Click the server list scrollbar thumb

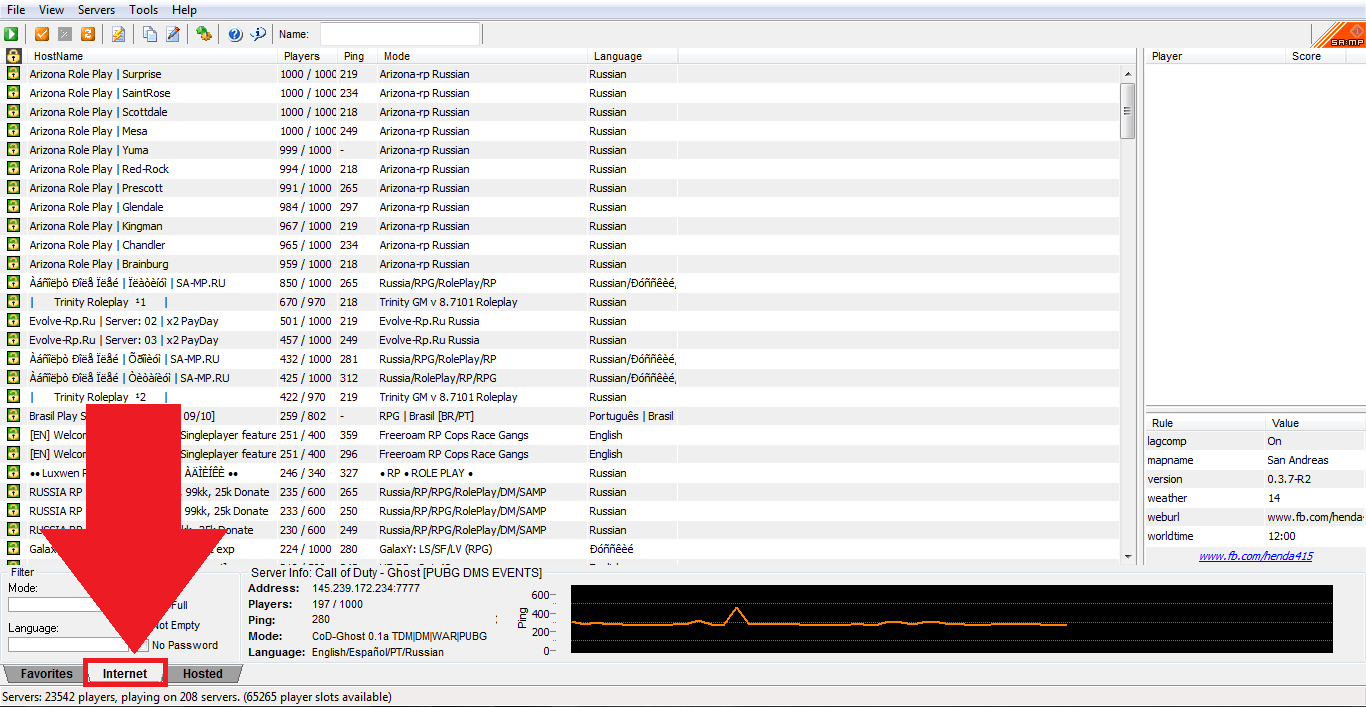pos(1128,110)
